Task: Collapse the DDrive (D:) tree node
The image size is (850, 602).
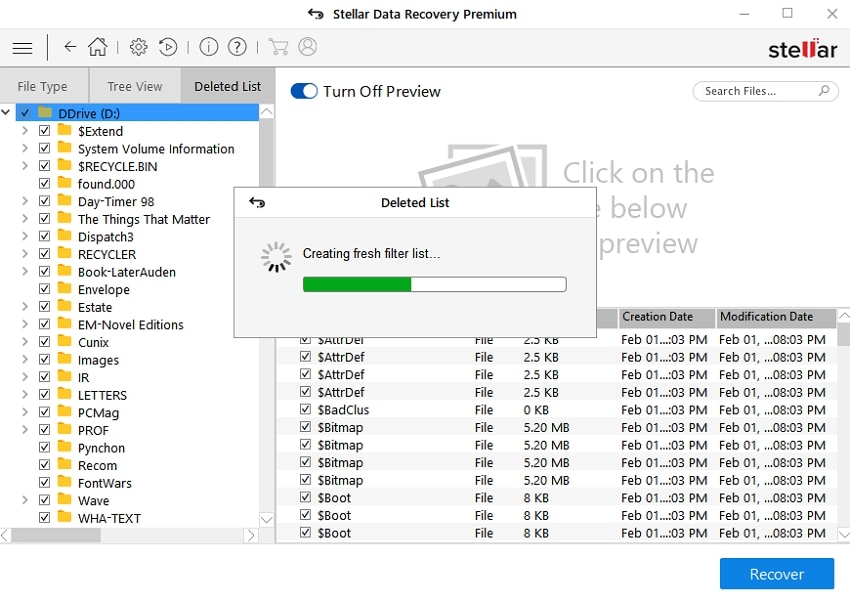Action: click(8, 113)
